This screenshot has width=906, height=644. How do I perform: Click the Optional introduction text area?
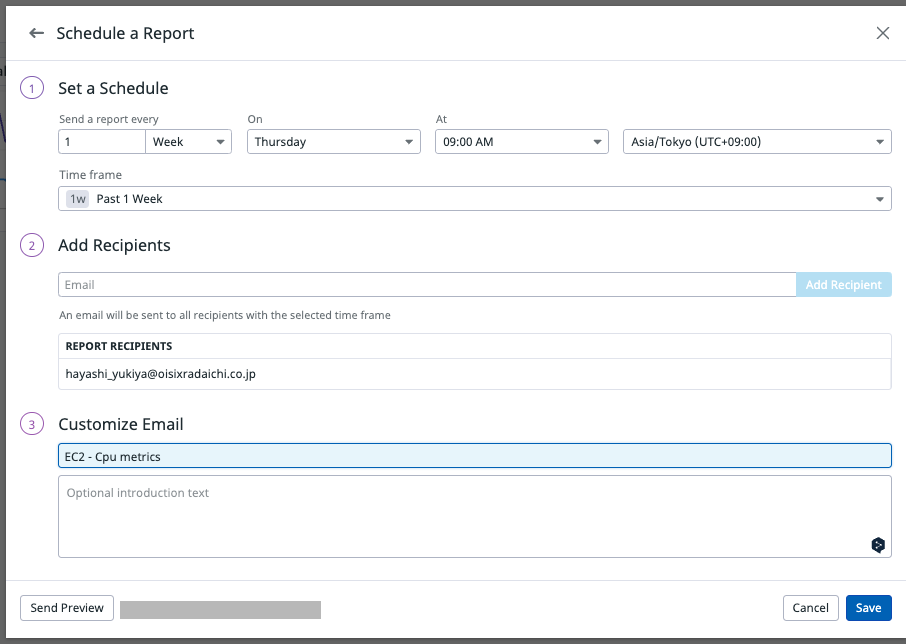coord(474,516)
